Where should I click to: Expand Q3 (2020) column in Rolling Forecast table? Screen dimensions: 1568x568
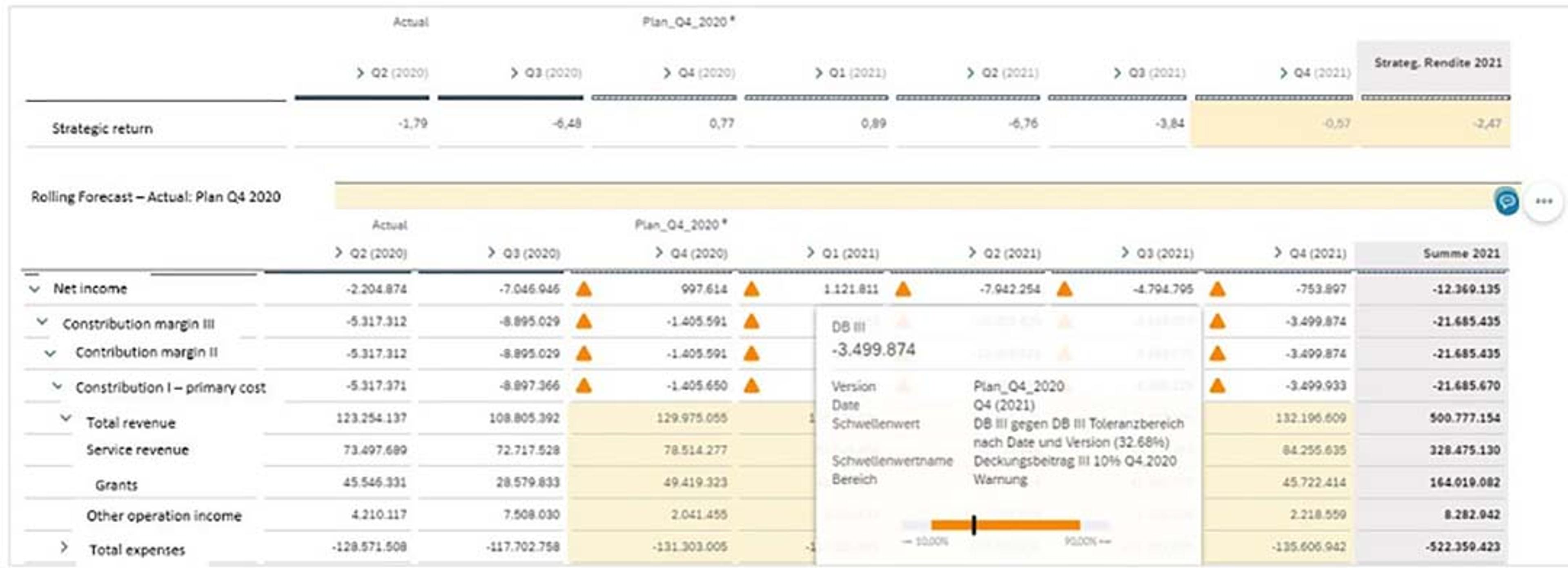click(x=492, y=252)
